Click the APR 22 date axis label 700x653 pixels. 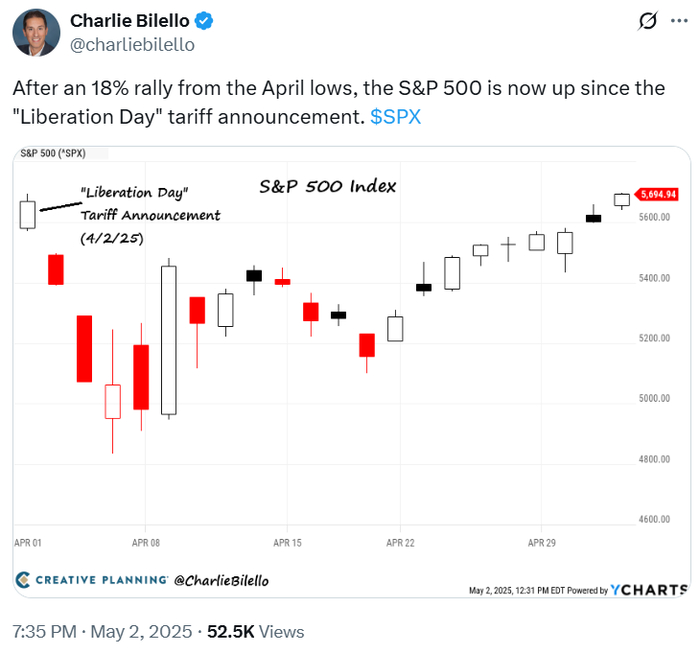click(400, 543)
